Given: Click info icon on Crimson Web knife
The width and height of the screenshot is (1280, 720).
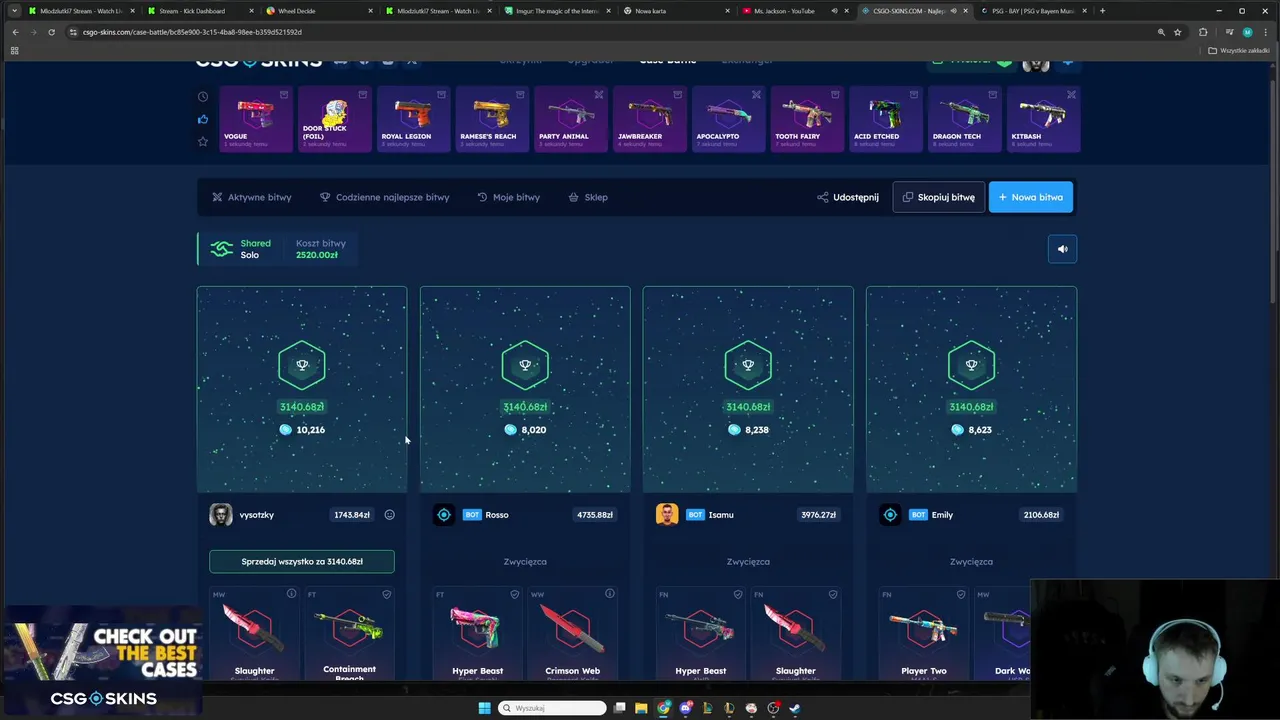Looking at the screenshot, I should click(610, 594).
